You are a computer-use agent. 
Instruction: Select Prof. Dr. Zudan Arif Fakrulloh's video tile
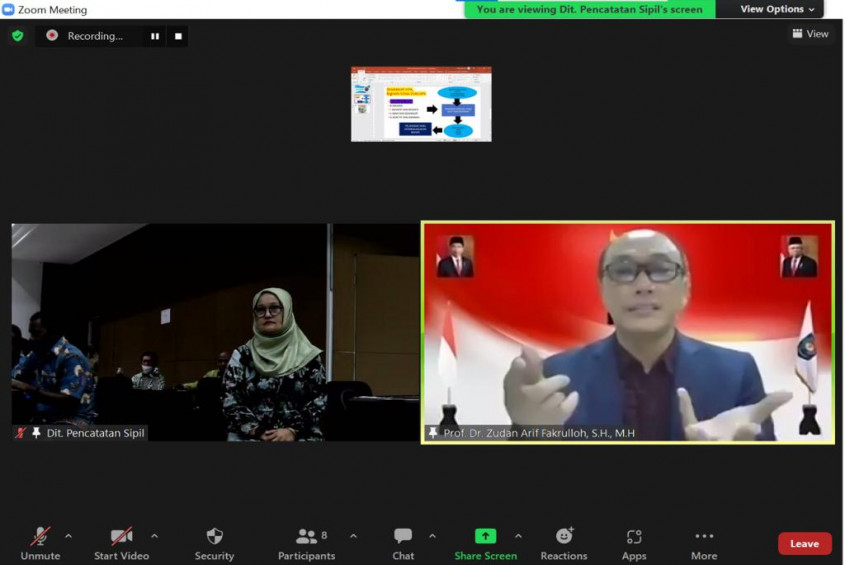click(x=627, y=332)
